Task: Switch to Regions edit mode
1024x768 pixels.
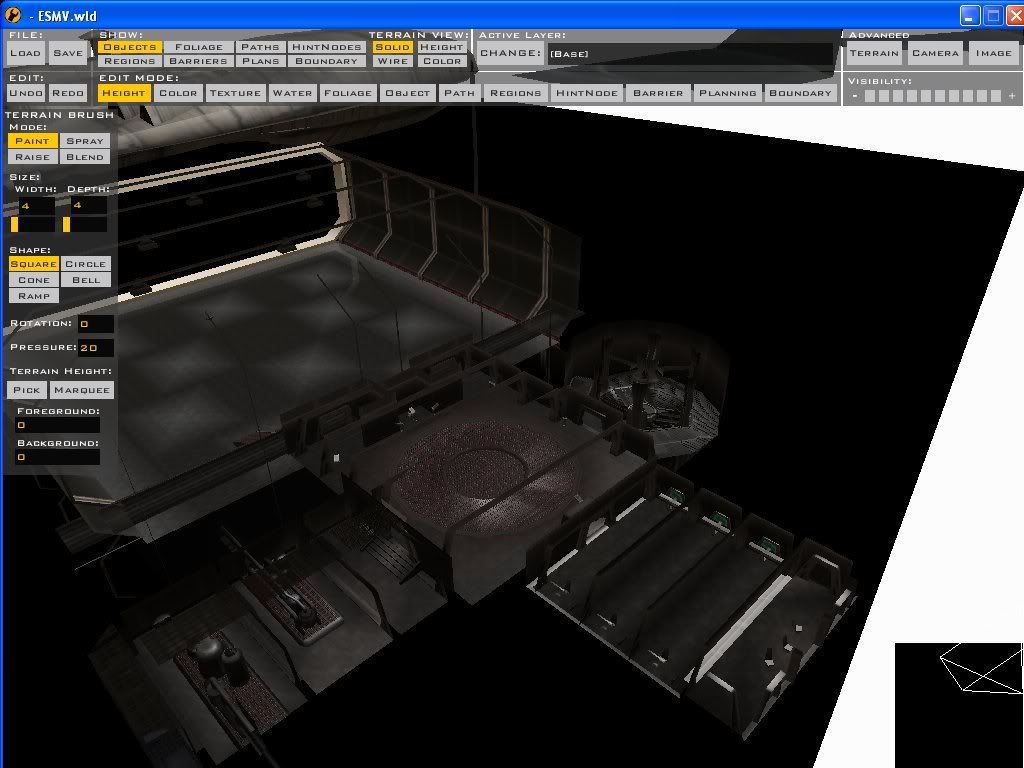Action: click(515, 93)
